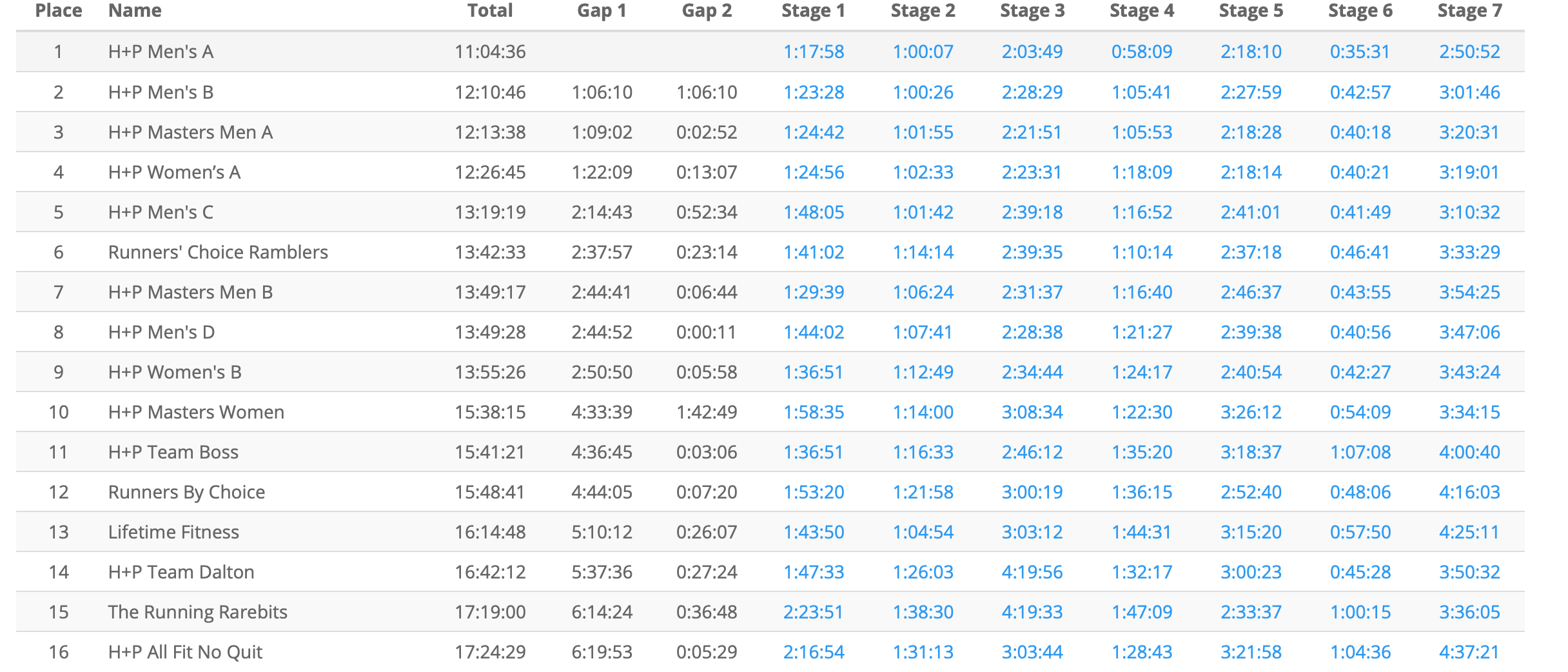Open H+P Team Boss Stage 6 time 1:07:08
The image size is (1568, 672).
pyautogui.click(x=1360, y=452)
